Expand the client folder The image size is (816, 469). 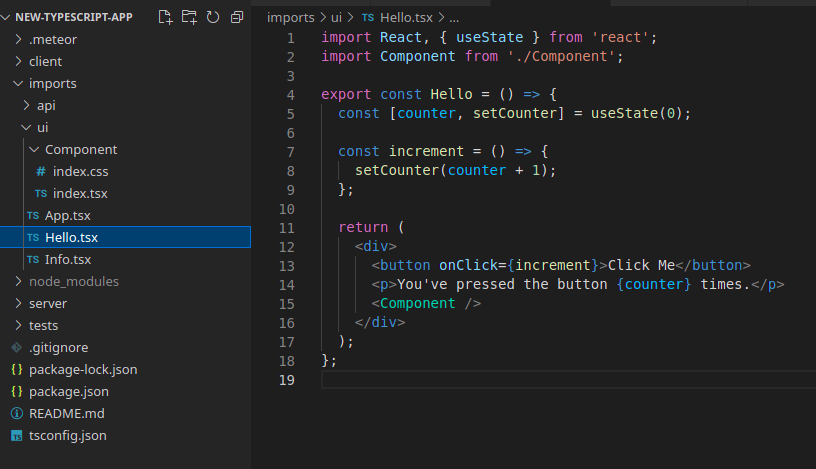click(x=18, y=61)
